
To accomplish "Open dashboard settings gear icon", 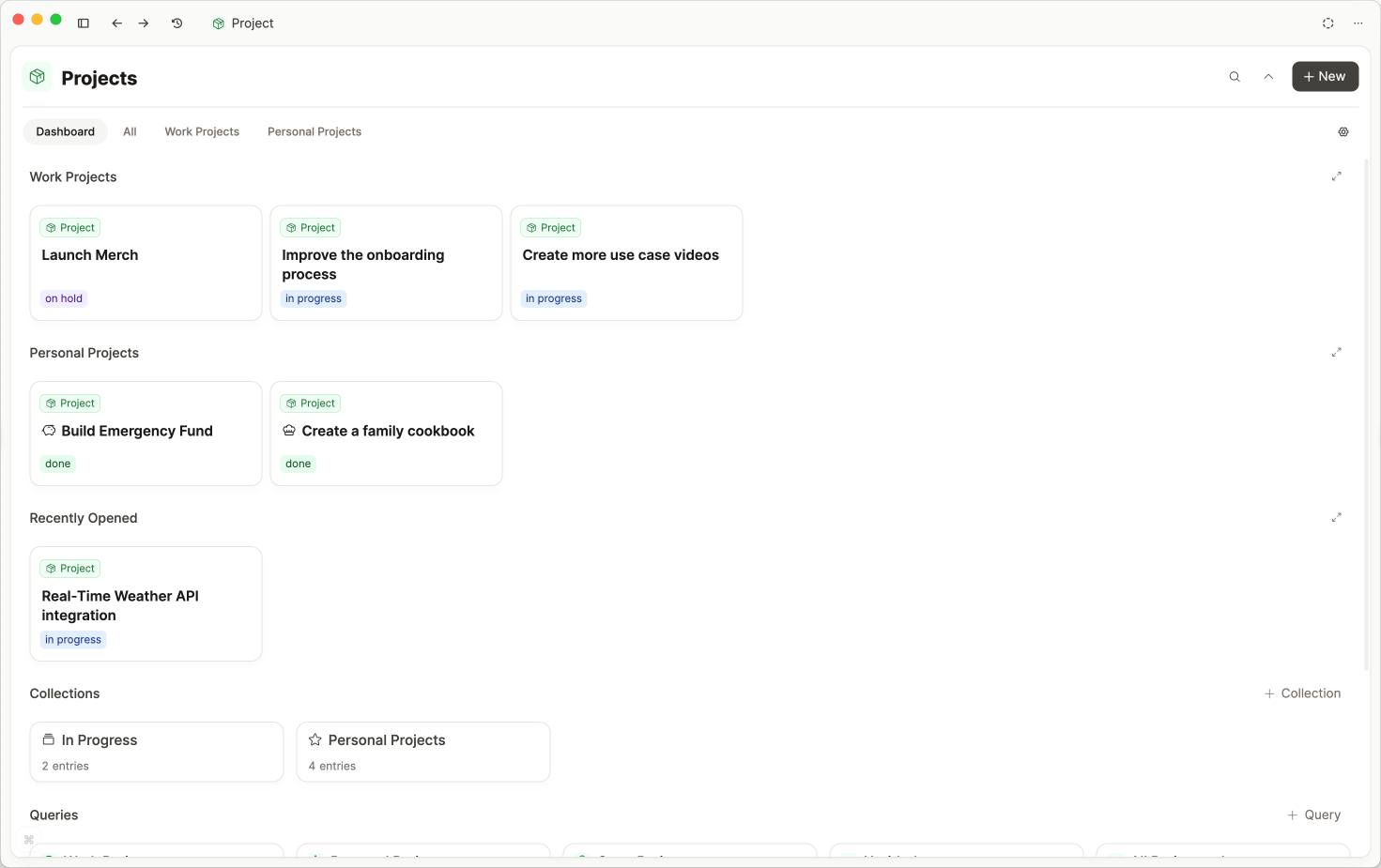I will coord(1343,132).
